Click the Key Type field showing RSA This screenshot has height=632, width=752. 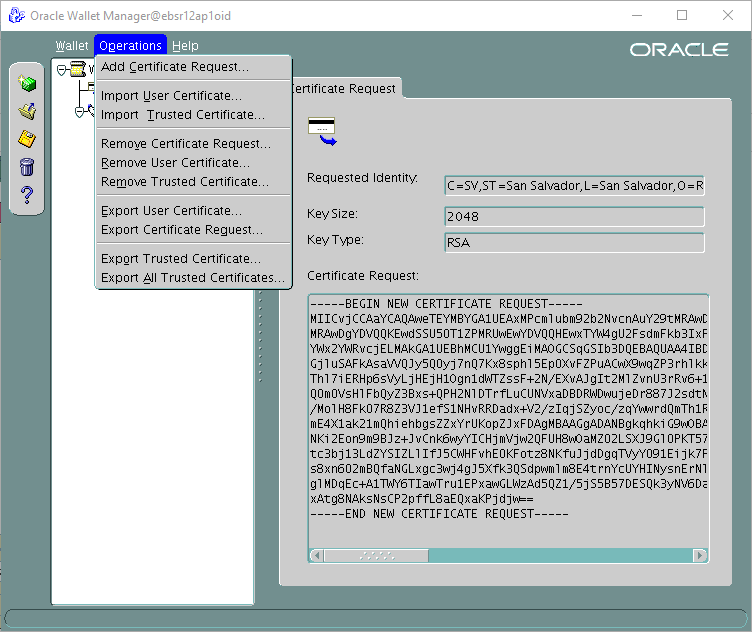(x=575, y=243)
